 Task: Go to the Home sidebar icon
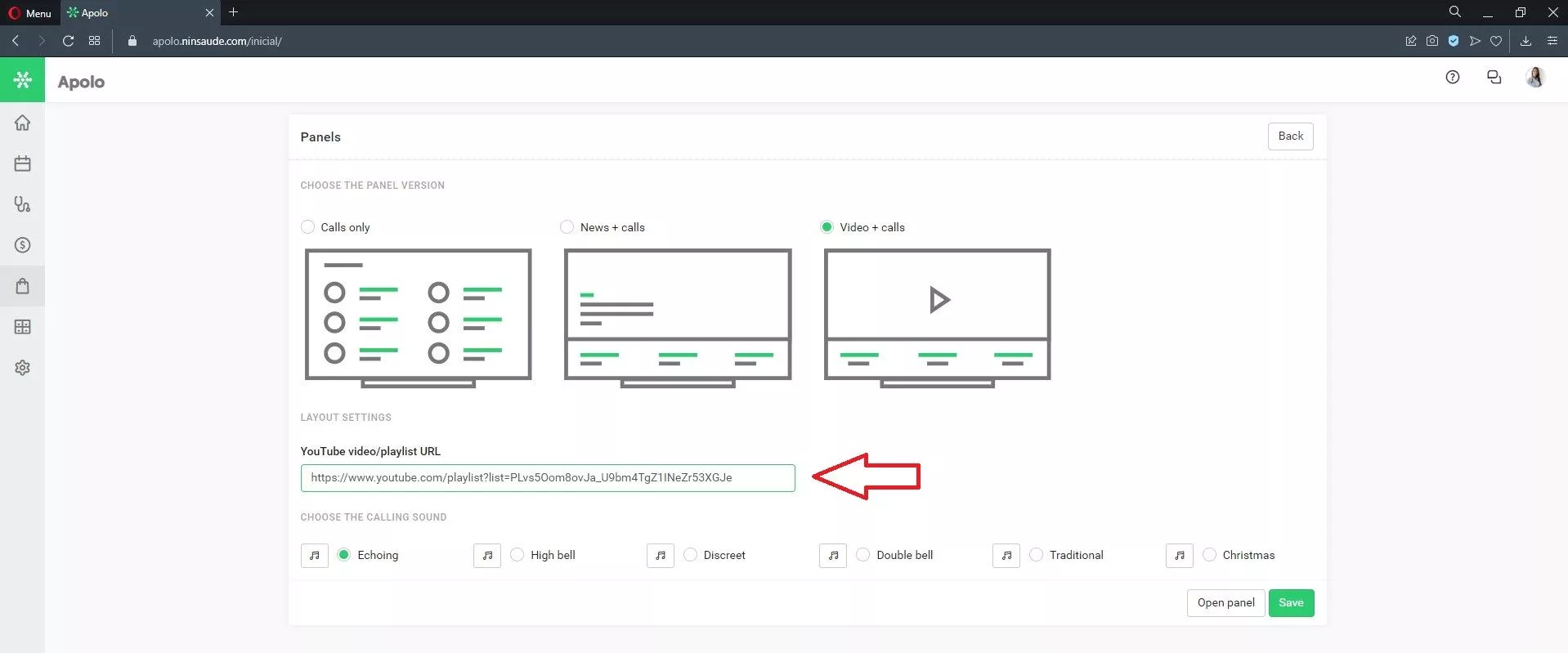(22, 123)
